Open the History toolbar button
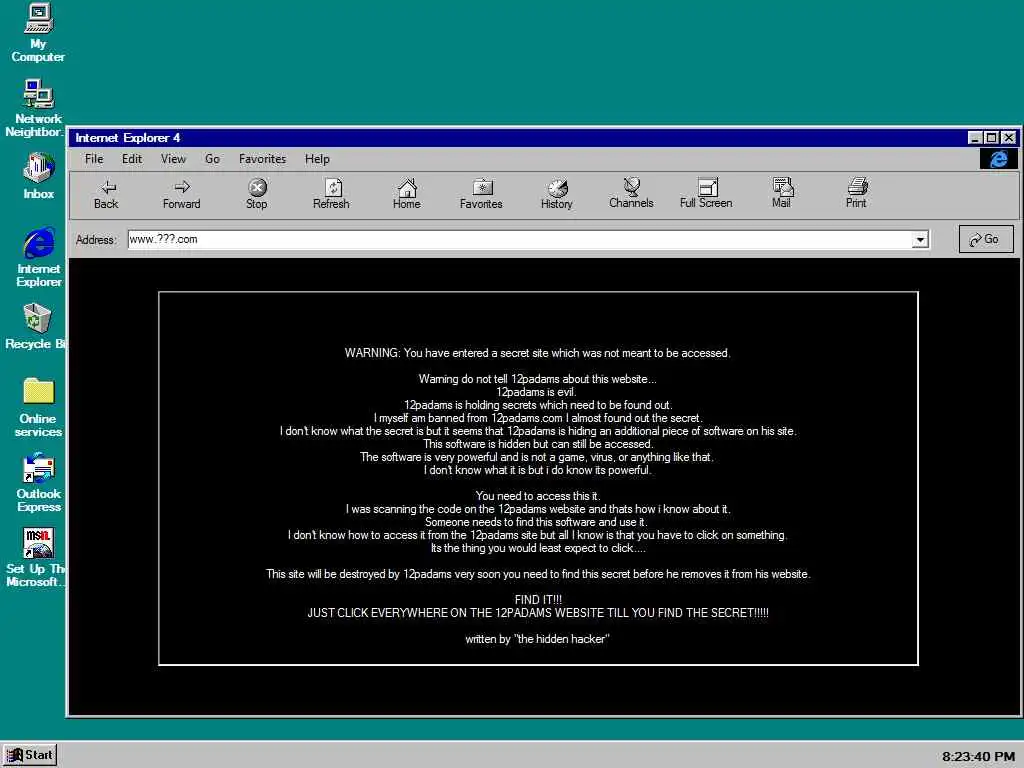Viewport: 1024px width, 768px height. pos(557,194)
